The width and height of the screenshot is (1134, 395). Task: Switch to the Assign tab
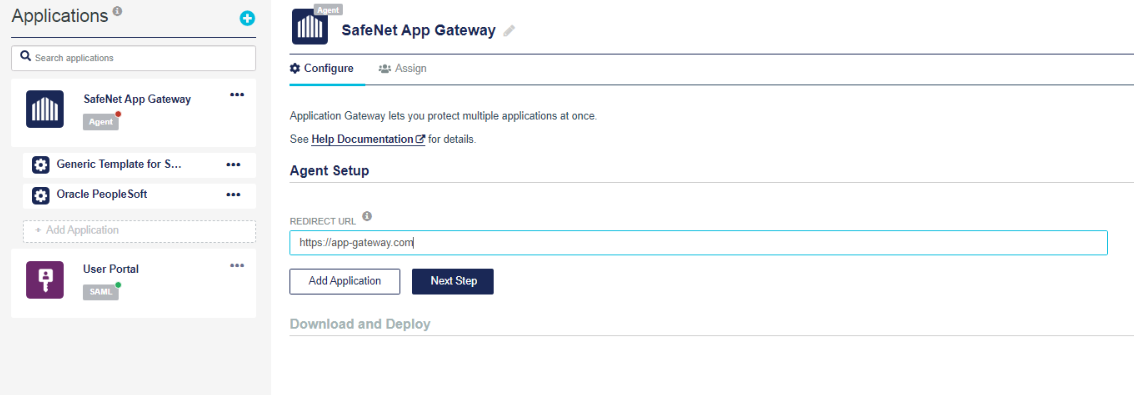click(x=403, y=69)
